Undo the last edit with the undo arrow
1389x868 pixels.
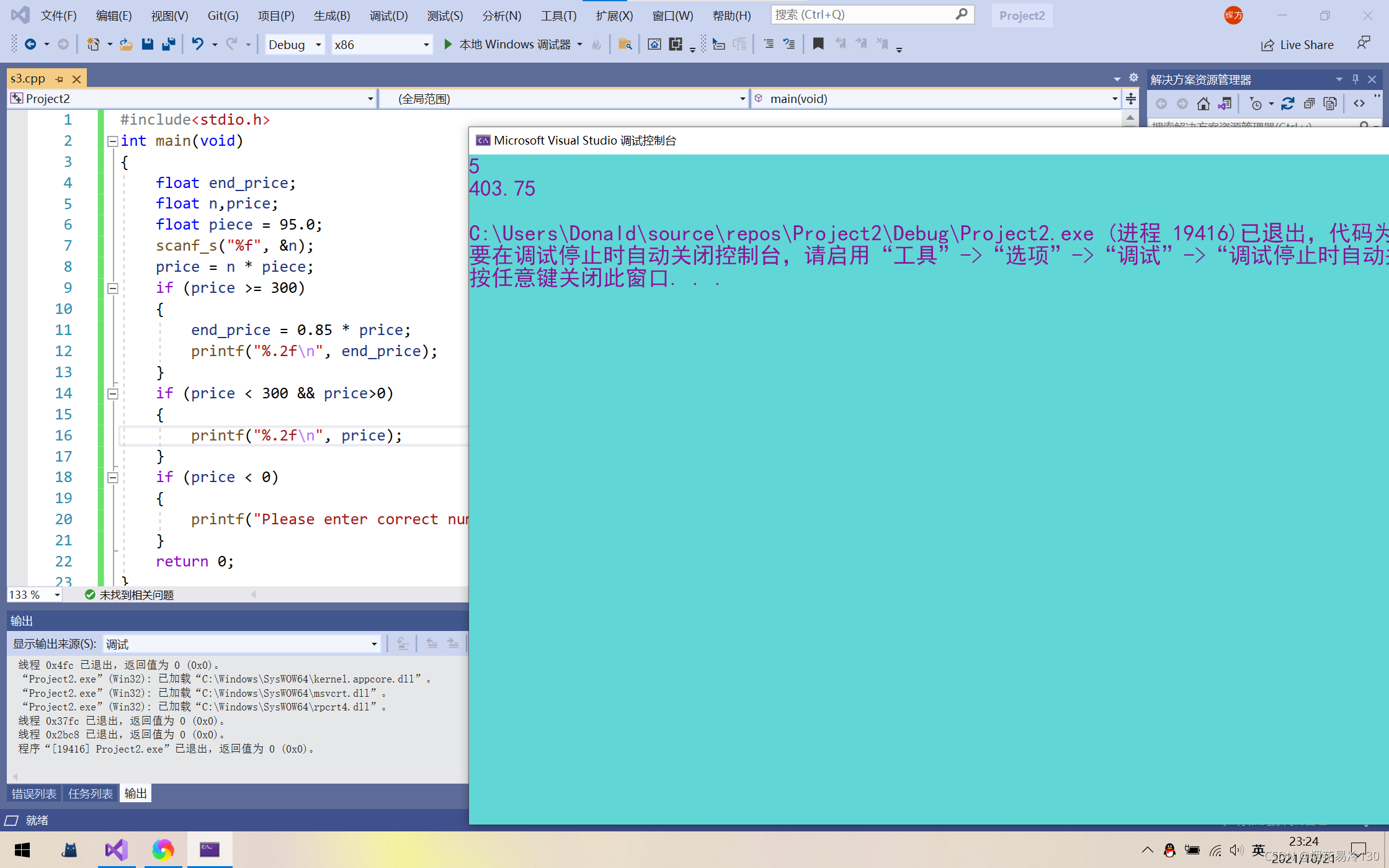point(197,44)
